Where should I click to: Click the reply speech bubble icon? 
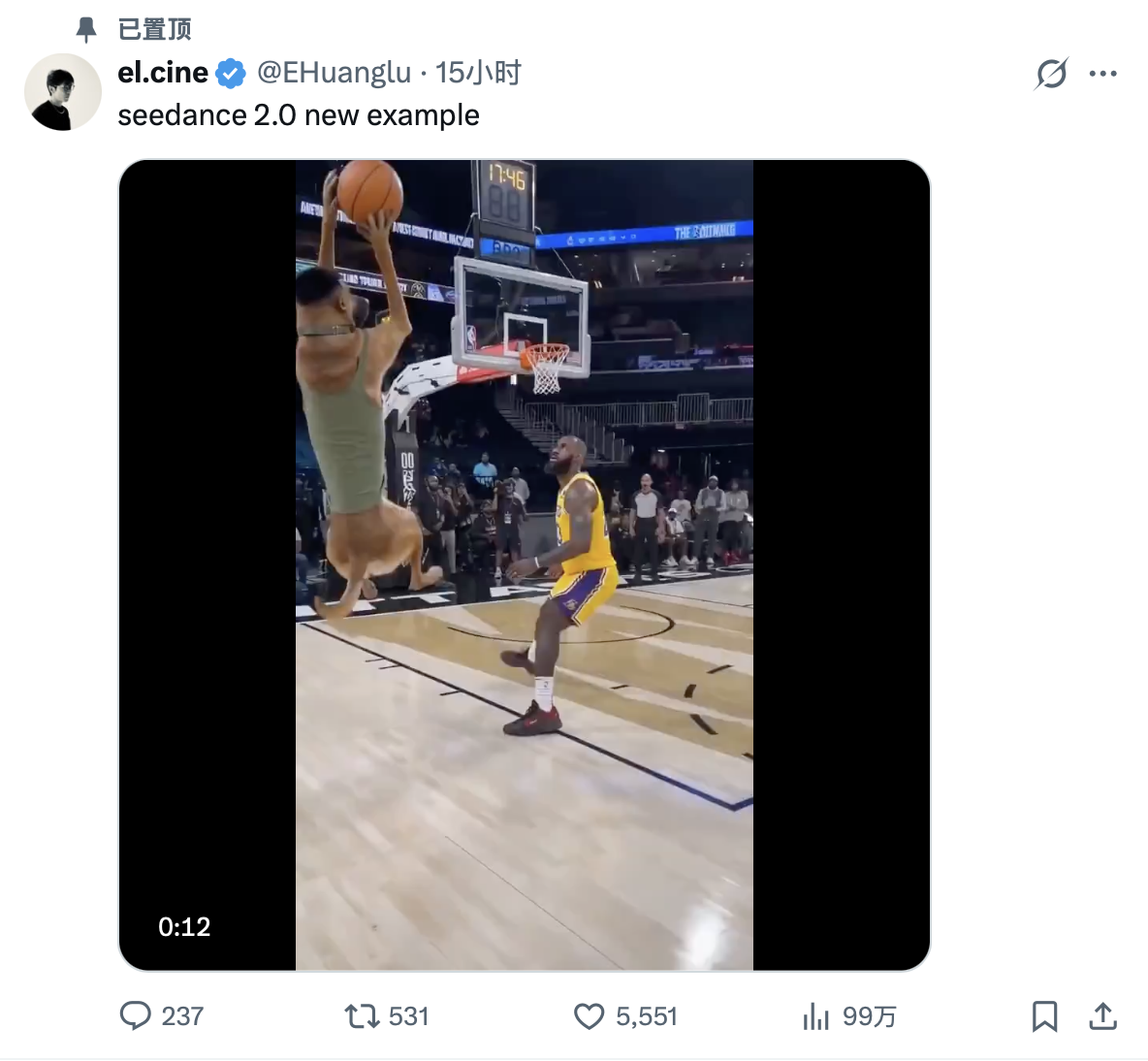tap(135, 1015)
